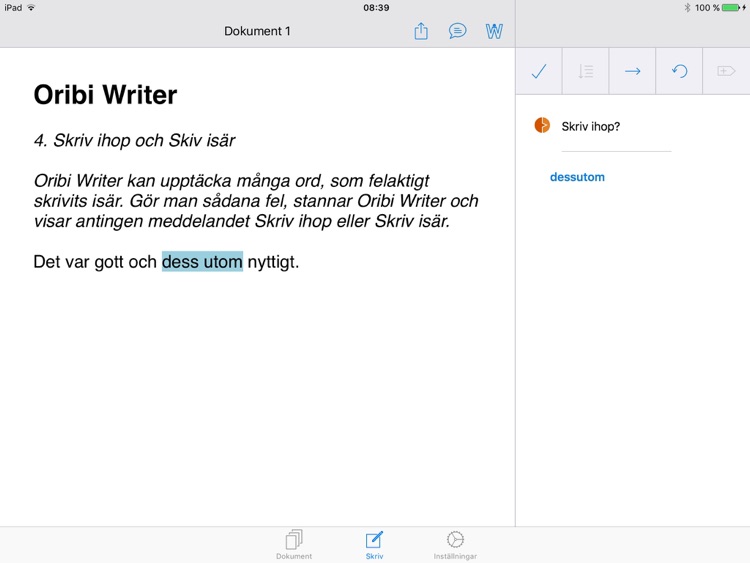Tap the right arrow next-error icon
Image resolution: width=750 pixels, height=563 pixels.
coord(632,71)
